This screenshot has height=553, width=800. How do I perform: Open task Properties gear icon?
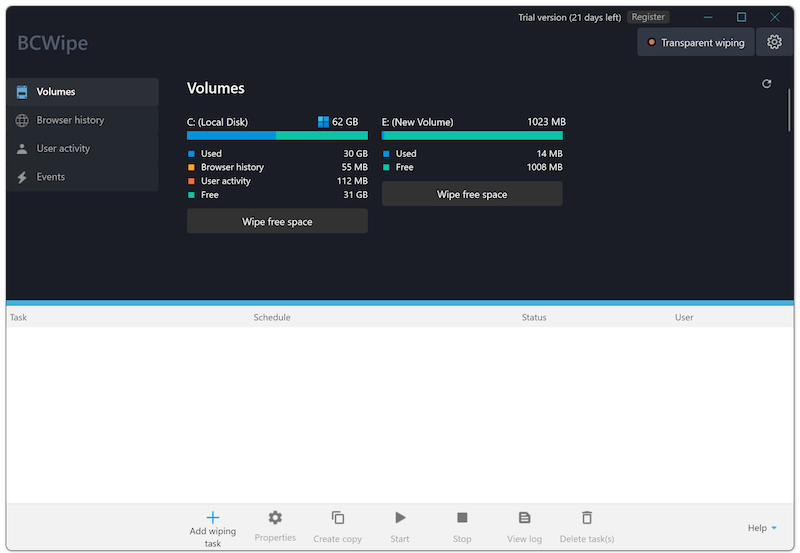[x=275, y=517]
